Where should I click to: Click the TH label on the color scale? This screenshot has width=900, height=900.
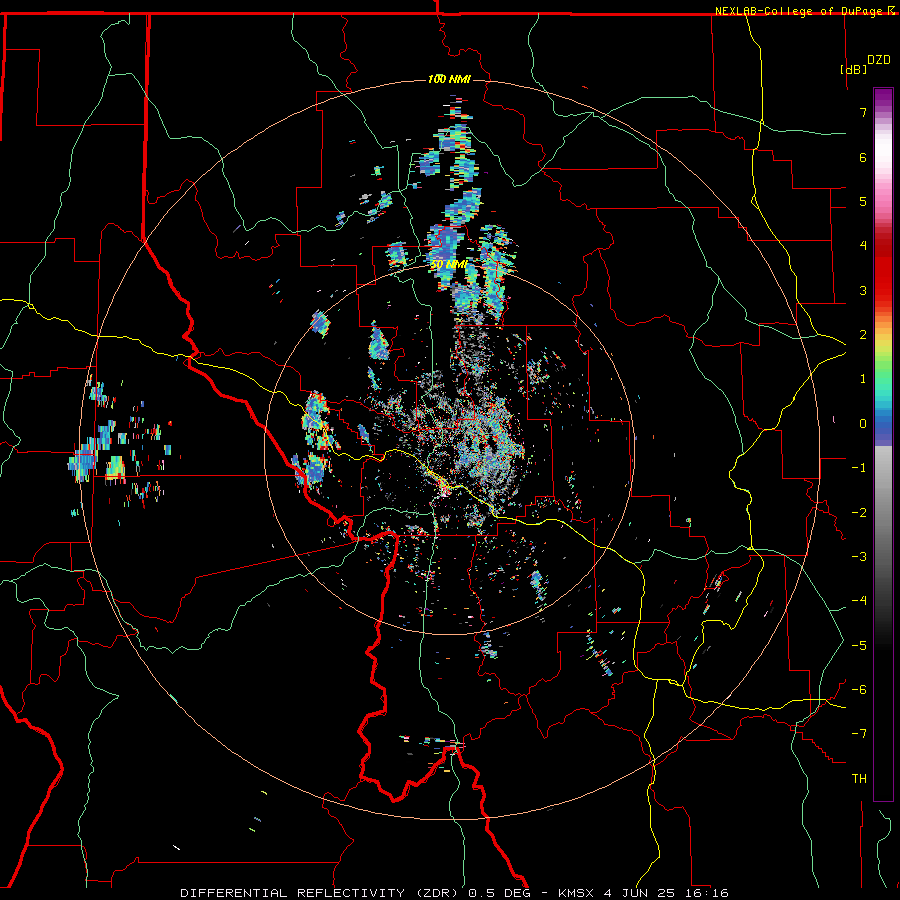[x=859, y=779]
